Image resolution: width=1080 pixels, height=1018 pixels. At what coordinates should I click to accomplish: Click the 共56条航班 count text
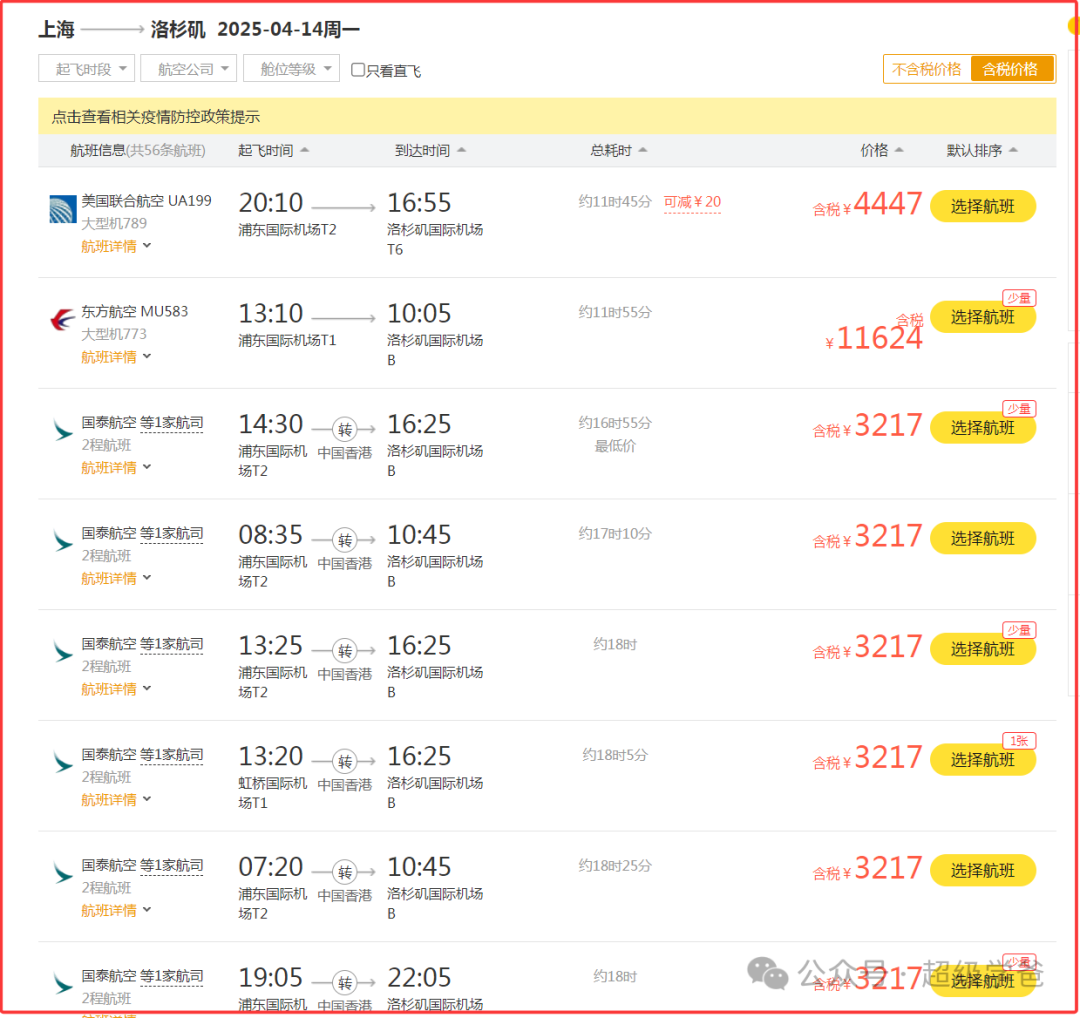point(165,150)
